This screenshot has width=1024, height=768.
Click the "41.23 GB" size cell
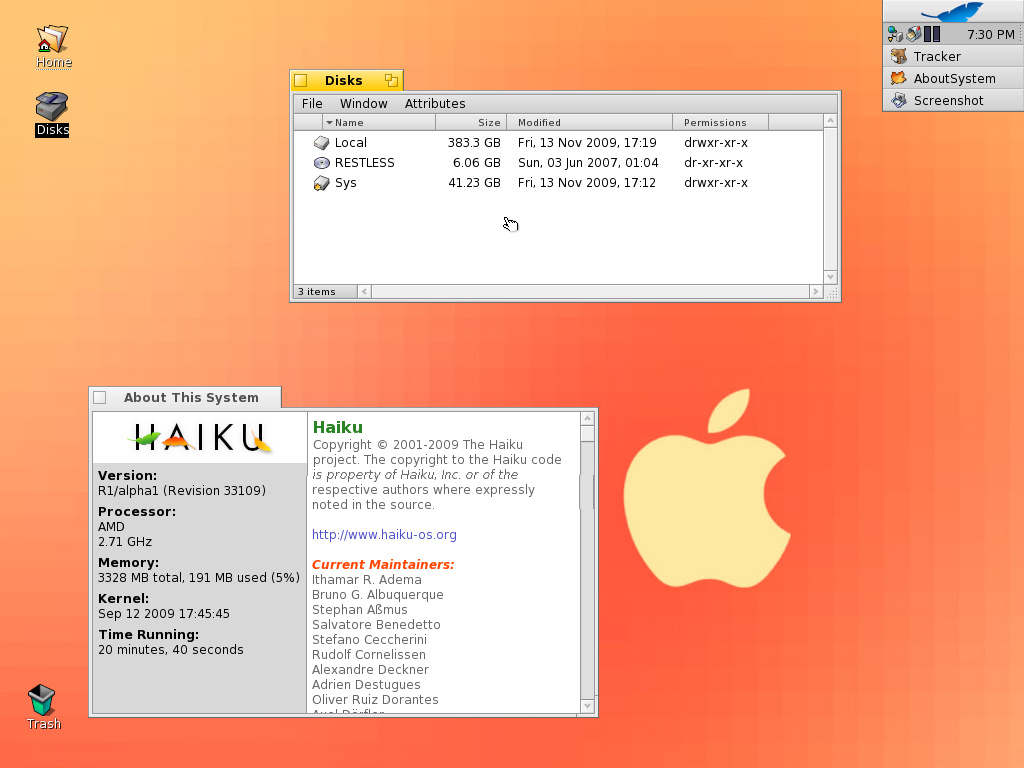474,183
